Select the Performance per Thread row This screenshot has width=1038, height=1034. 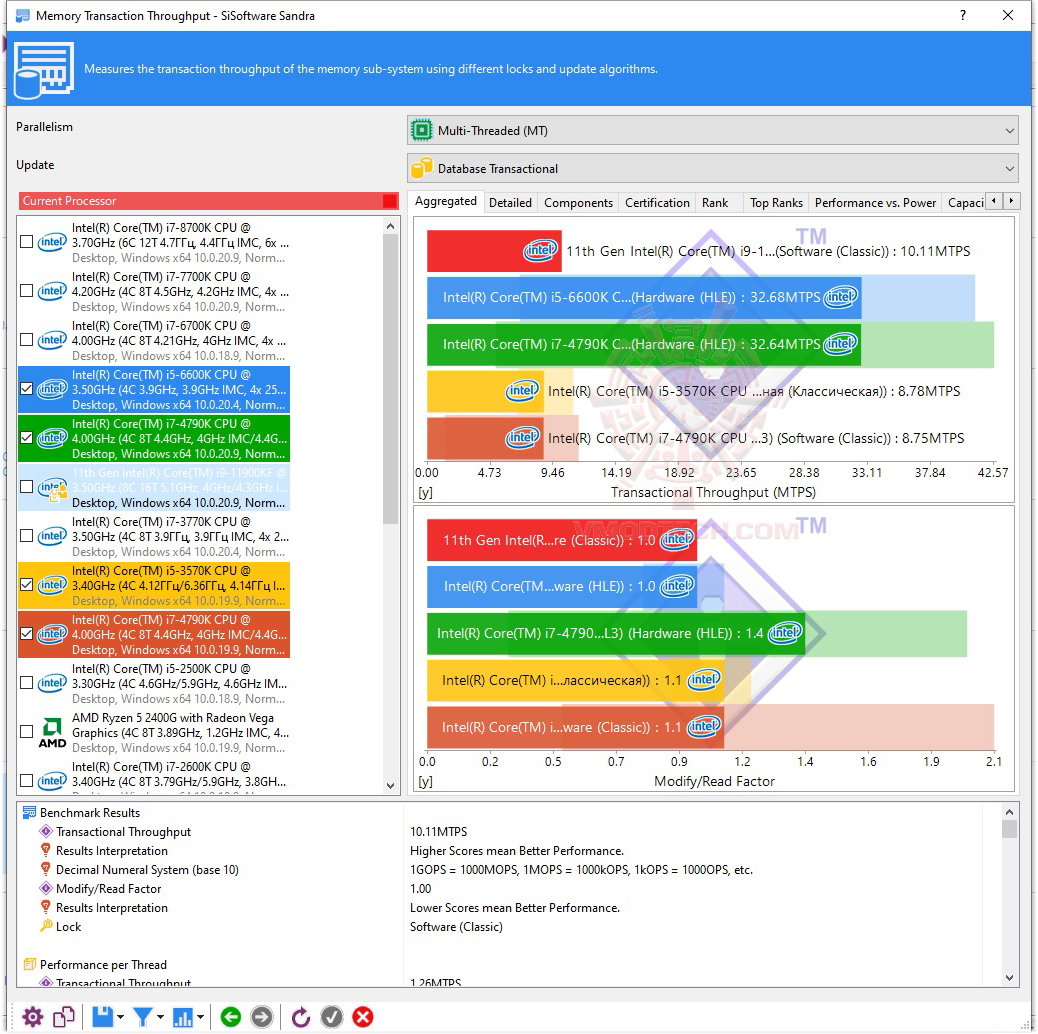[x=103, y=964]
